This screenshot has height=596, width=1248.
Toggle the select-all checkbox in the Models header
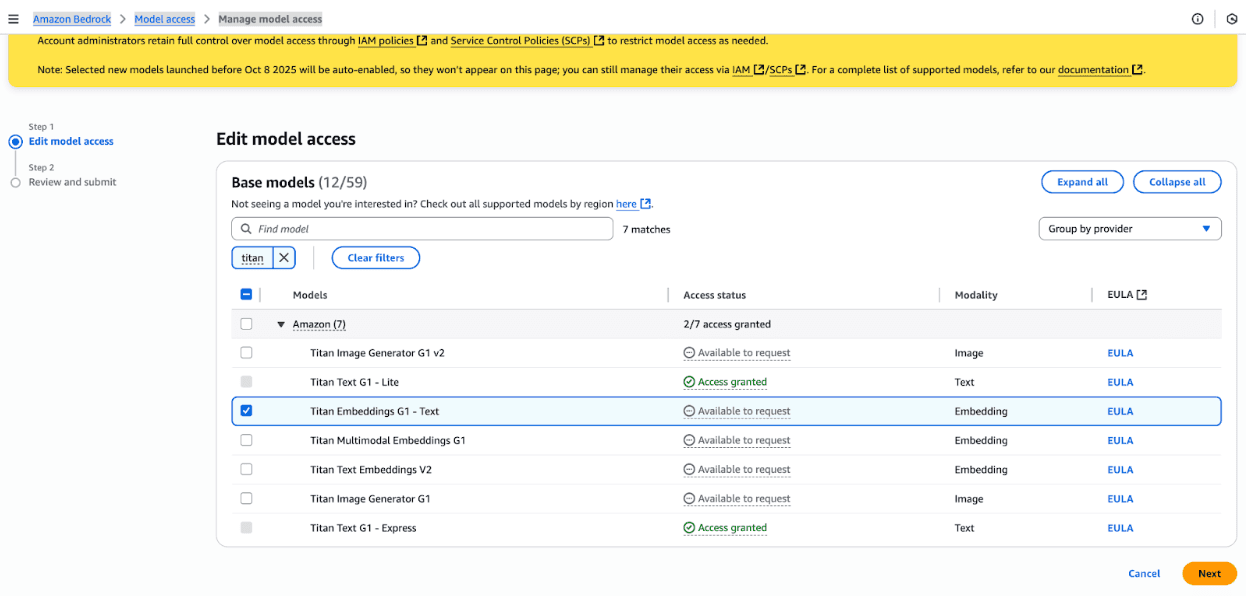point(246,294)
